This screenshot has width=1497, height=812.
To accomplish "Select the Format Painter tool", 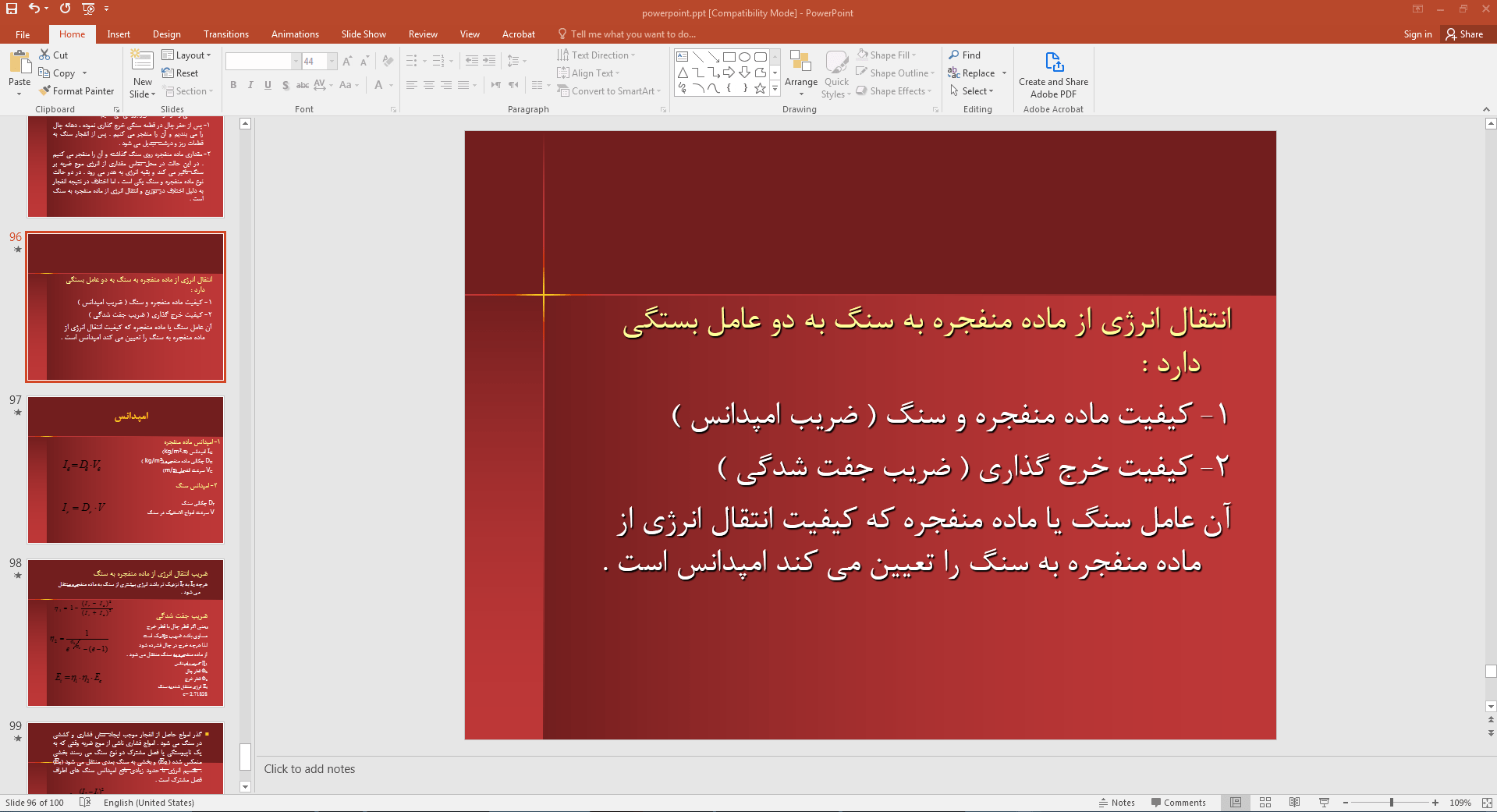I will [76, 90].
